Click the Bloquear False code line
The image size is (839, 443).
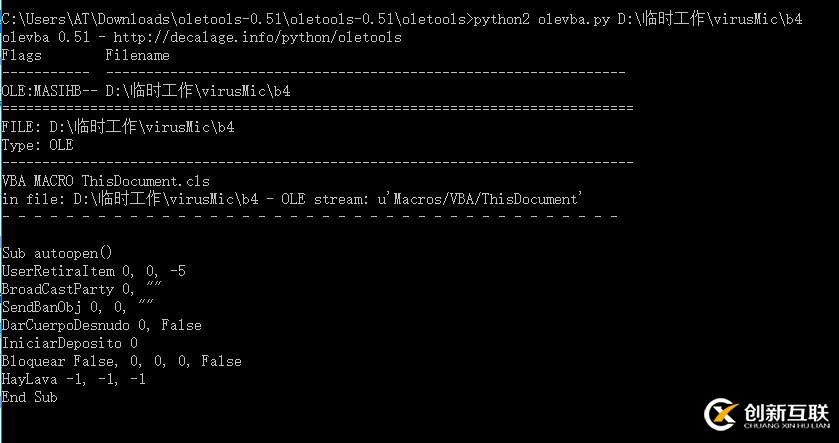(x=121, y=361)
